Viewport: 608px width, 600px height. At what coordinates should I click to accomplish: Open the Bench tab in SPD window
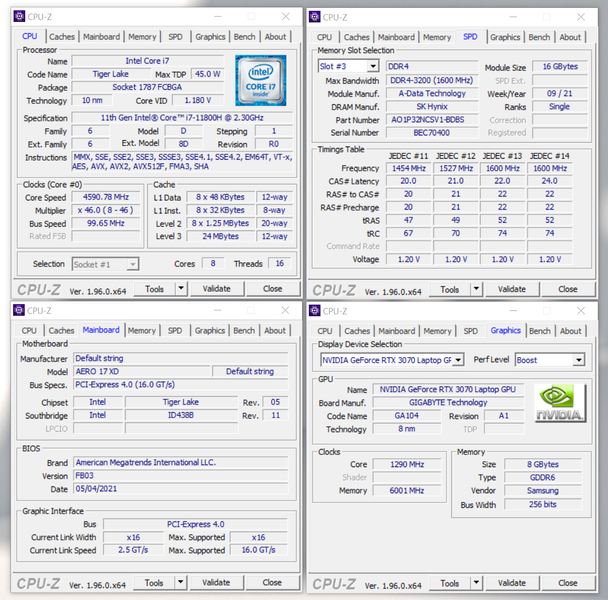click(x=539, y=37)
